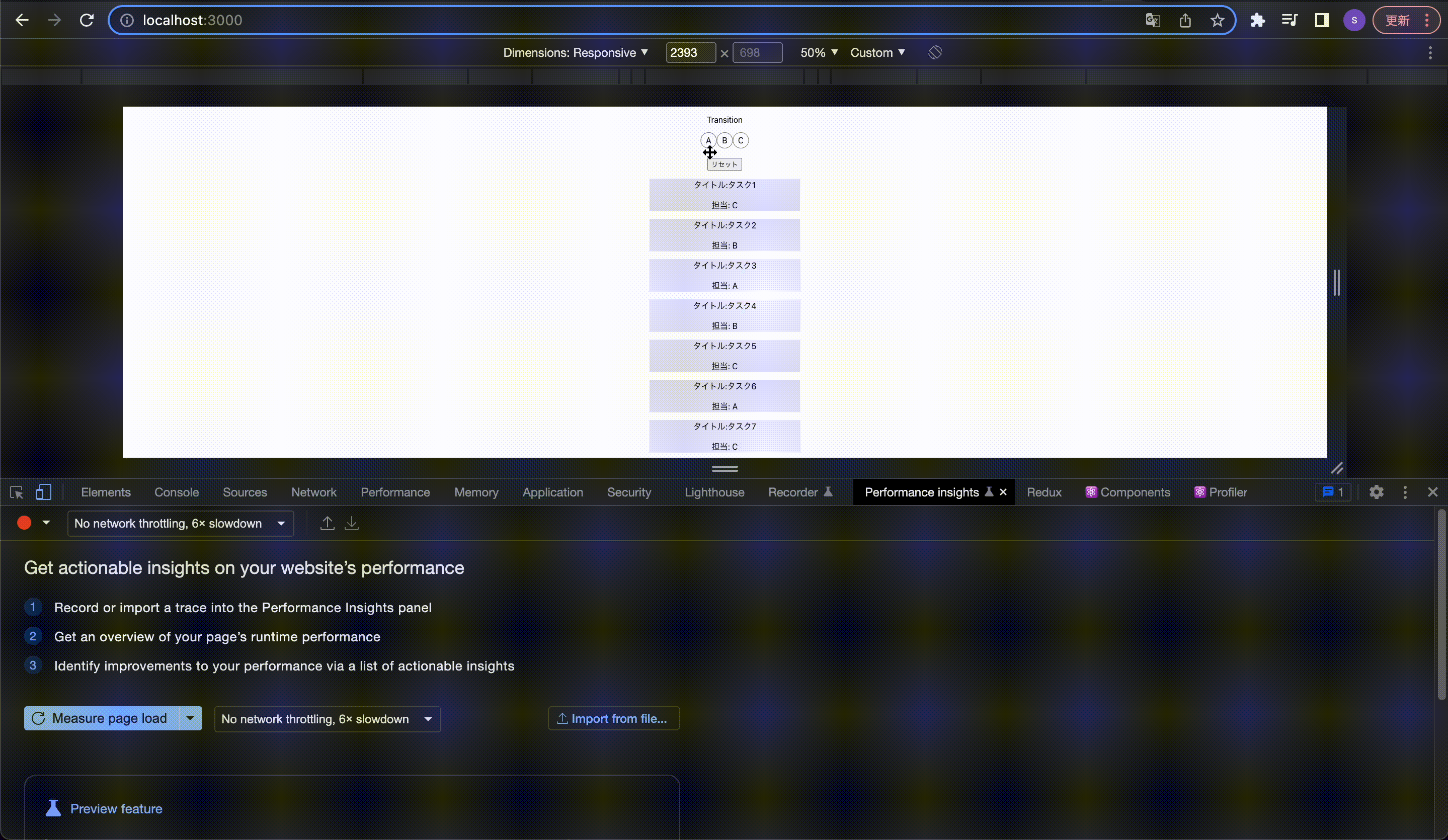This screenshot has width=1448, height=840.
Task: Select the round A filter button
Action: pos(708,140)
